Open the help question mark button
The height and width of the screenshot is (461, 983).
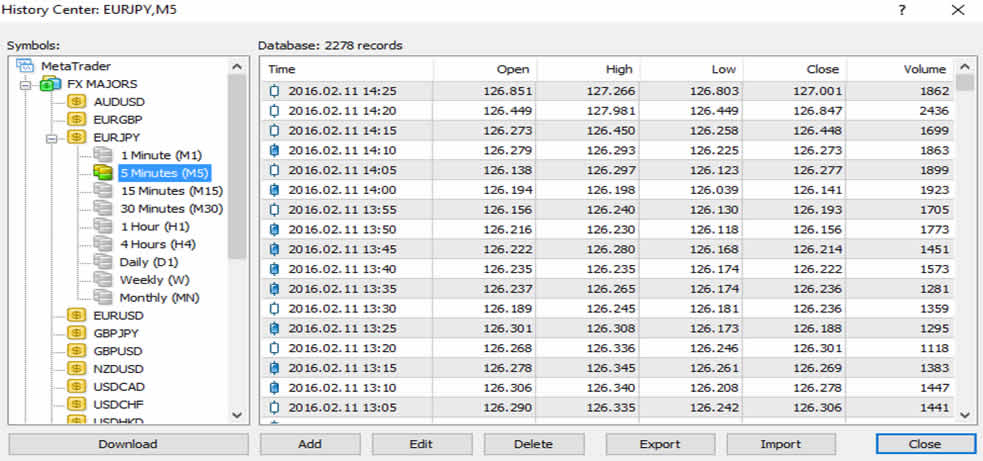901,11
